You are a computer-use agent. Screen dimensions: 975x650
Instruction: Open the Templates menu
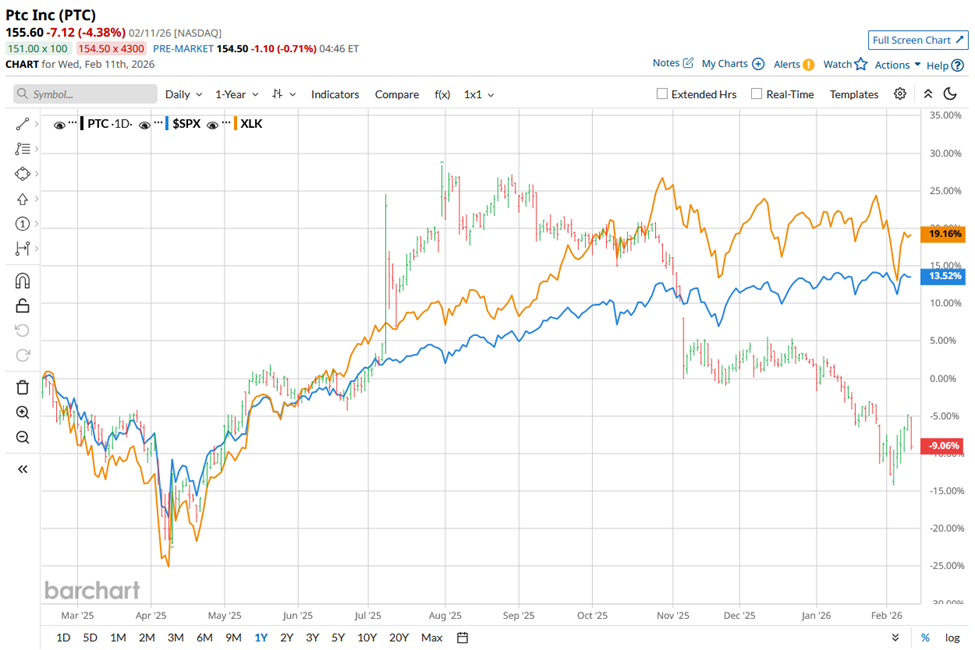click(x=854, y=95)
